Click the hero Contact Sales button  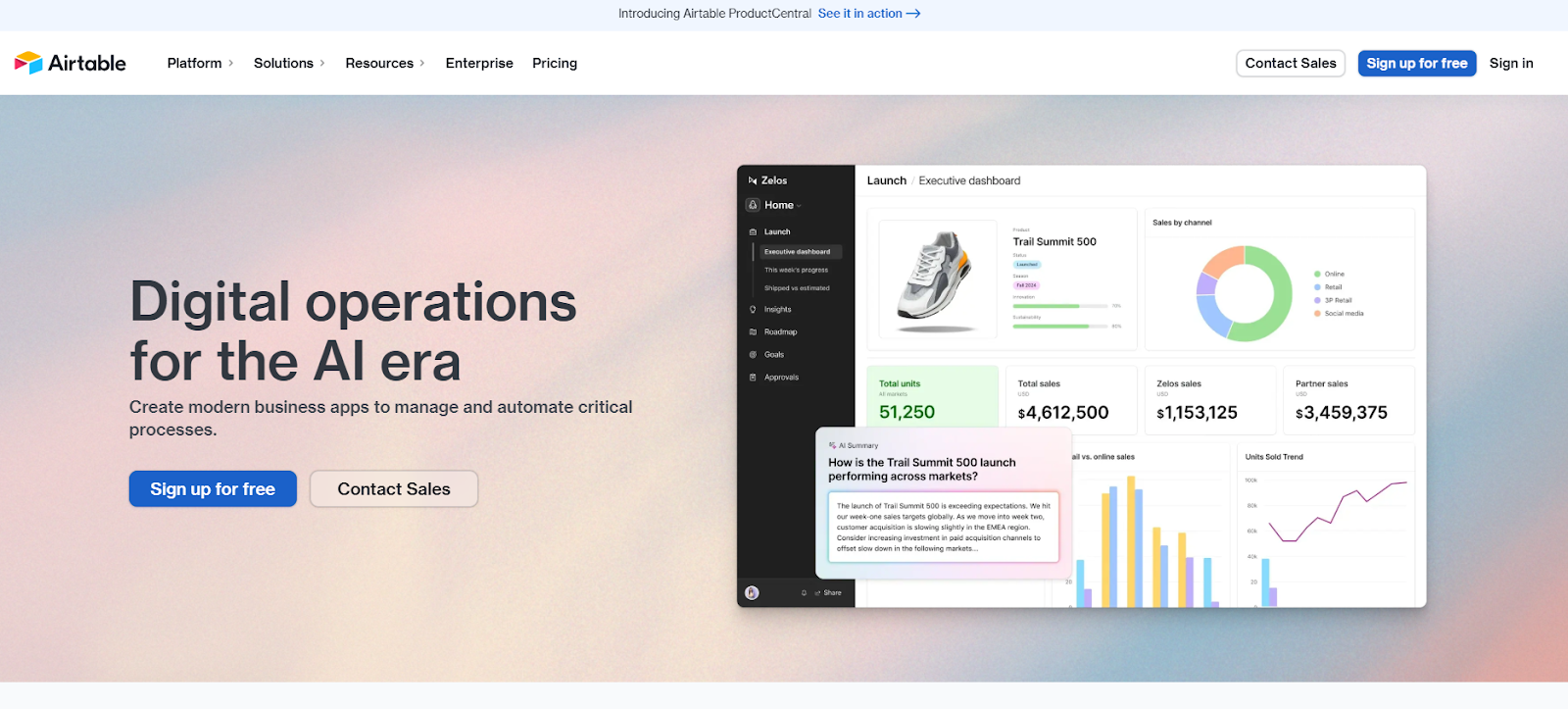pyautogui.click(x=394, y=488)
